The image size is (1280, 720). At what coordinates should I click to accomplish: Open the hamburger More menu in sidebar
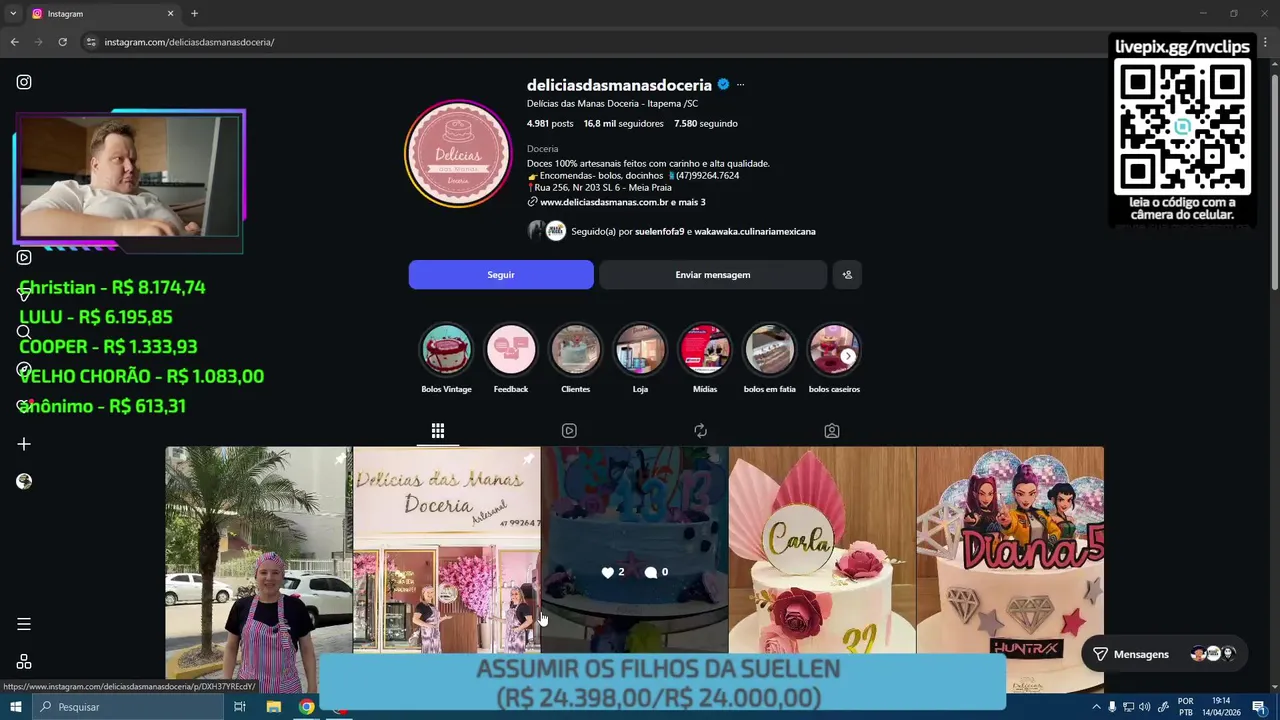[x=24, y=624]
